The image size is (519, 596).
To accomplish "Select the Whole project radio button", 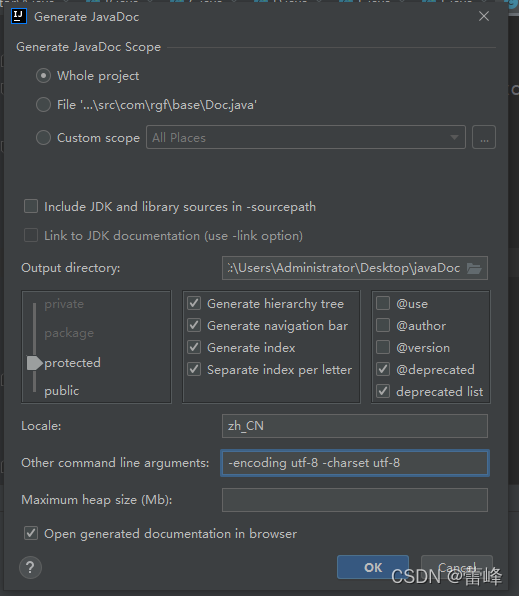I will point(43,76).
